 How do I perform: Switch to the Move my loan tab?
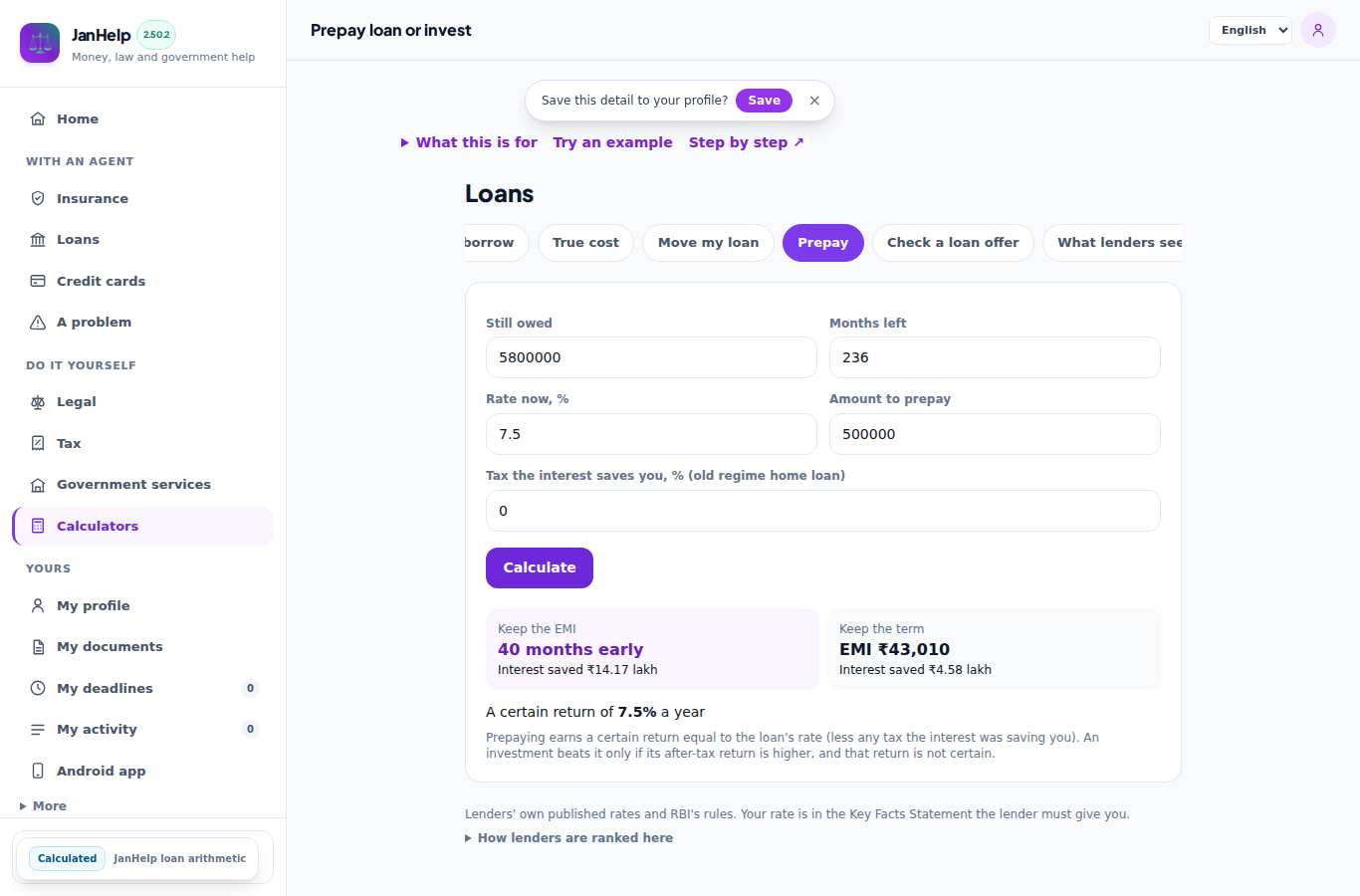coord(708,243)
